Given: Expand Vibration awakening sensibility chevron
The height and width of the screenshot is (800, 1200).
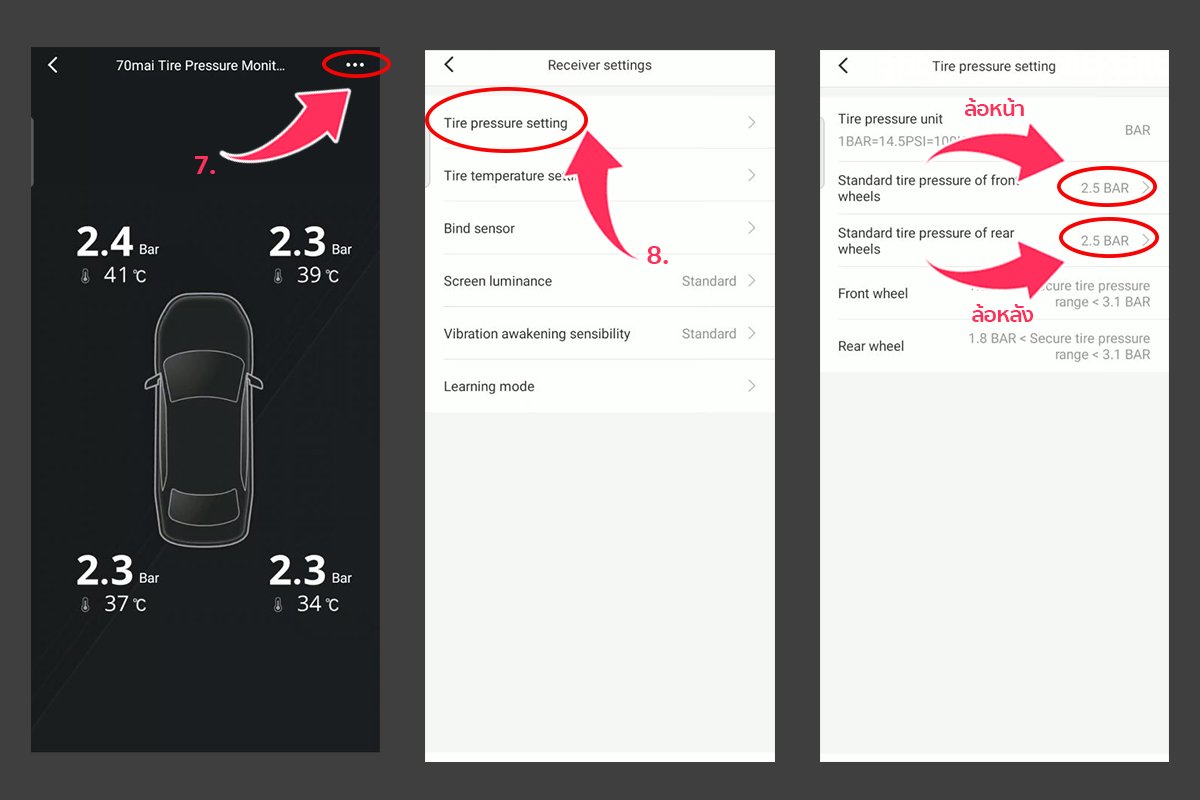Looking at the screenshot, I should [752, 333].
